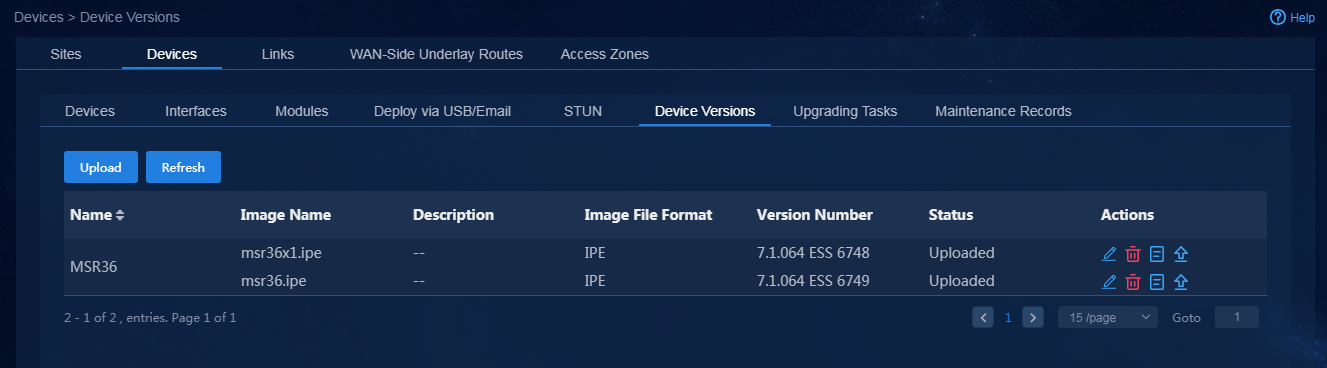Edit the msr36.ipe image entry
This screenshot has height=368, width=1327.
[1108, 282]
